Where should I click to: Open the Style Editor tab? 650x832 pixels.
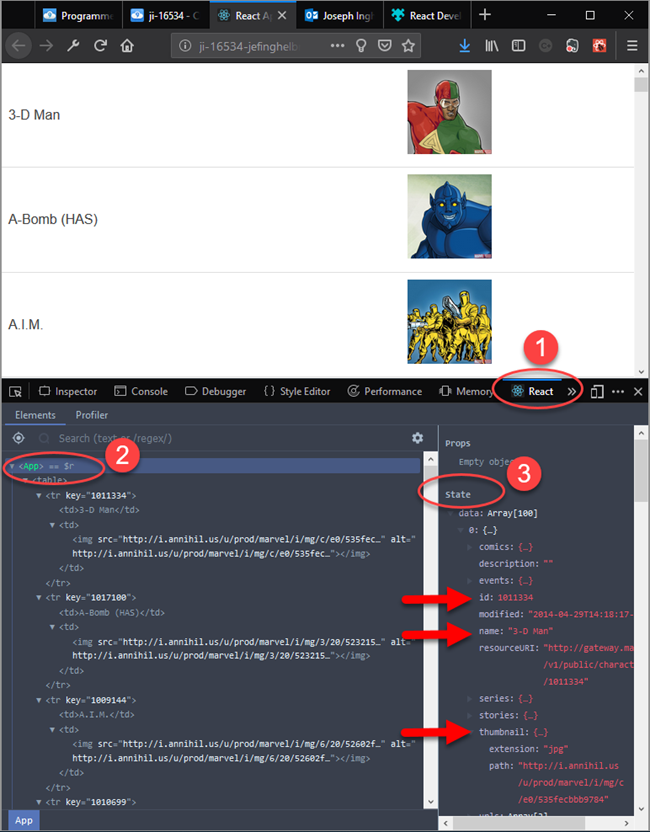coord(297,392)
